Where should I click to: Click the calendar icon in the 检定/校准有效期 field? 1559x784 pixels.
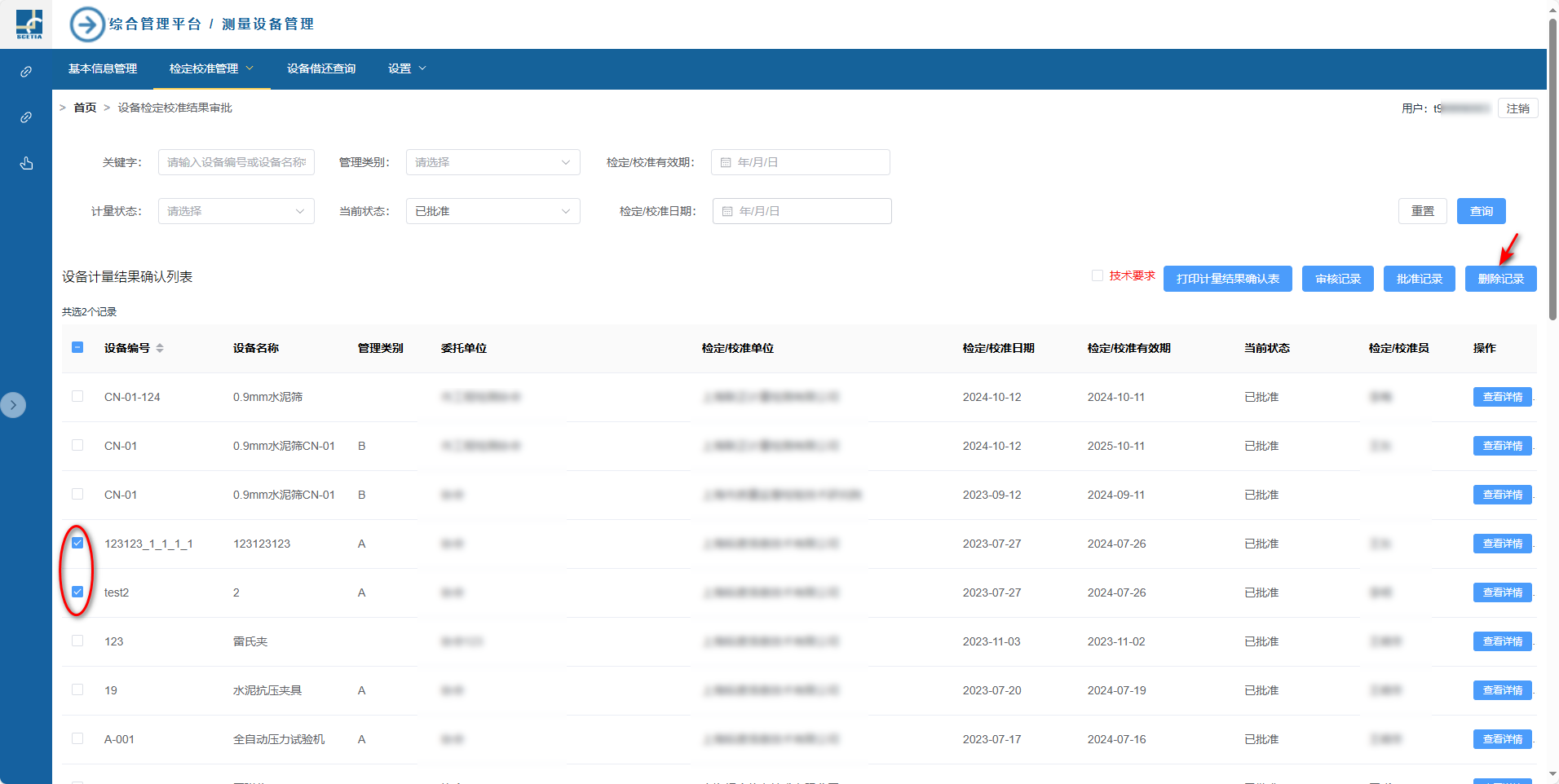coord(726,162)
